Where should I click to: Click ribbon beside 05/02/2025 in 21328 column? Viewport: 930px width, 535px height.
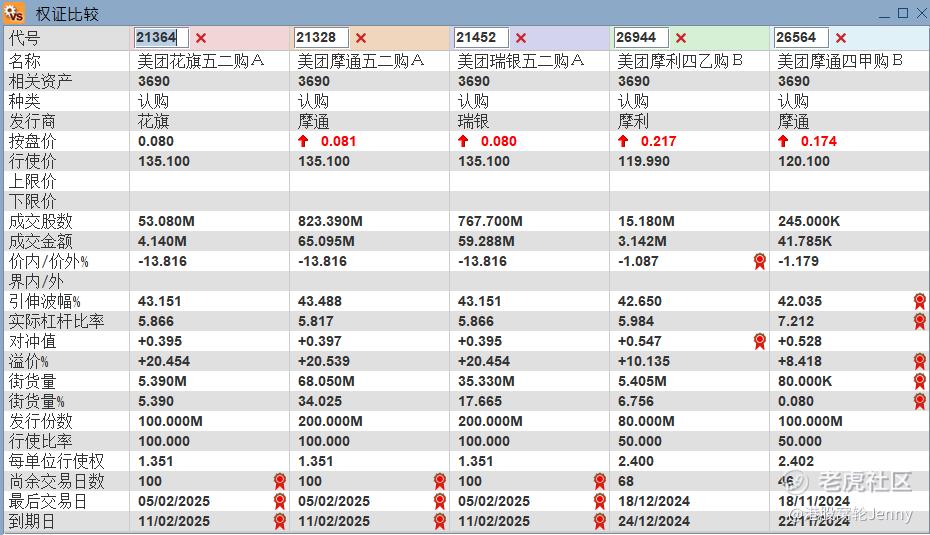(x=440, y=501)
